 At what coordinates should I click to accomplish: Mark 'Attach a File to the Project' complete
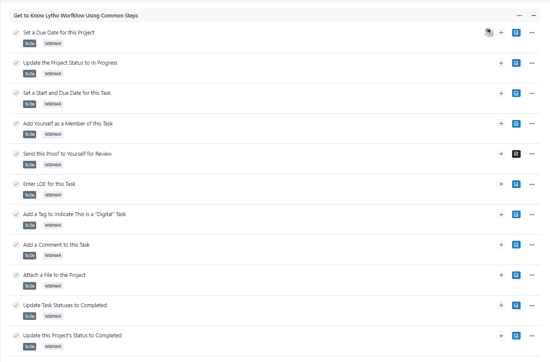tap(16, 275)
